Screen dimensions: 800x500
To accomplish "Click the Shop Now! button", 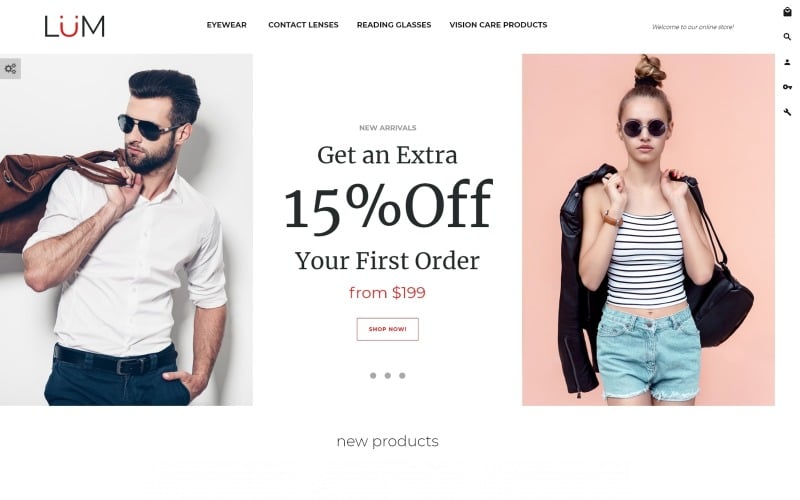I will 388,329.
